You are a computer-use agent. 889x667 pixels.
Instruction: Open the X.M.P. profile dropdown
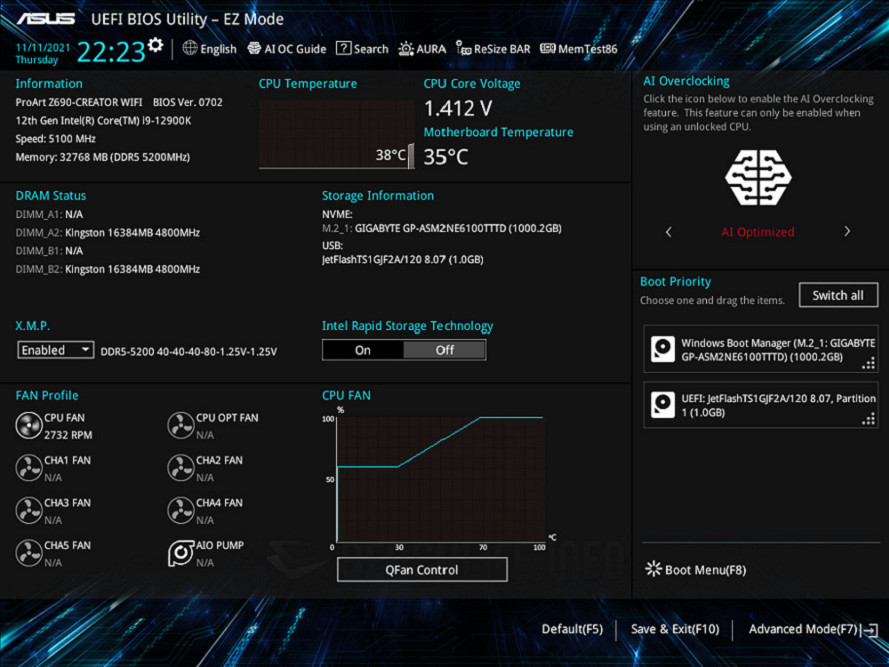(x=88, y=349)
